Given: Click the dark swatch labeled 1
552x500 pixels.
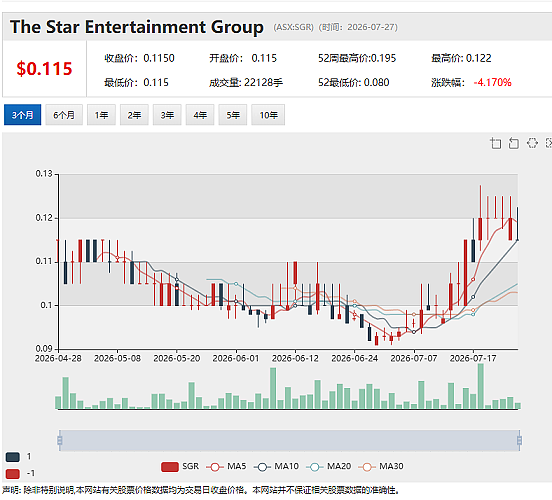Looking at the screenshot, I should click(13, 457).
